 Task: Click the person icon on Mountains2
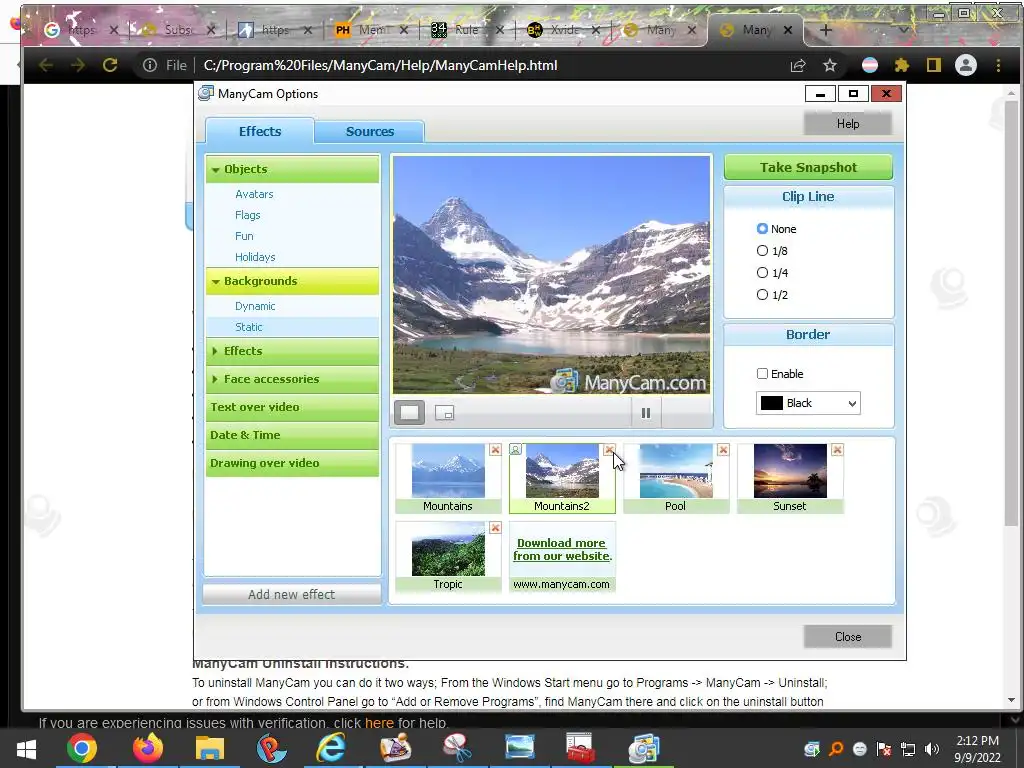(515, 450)
